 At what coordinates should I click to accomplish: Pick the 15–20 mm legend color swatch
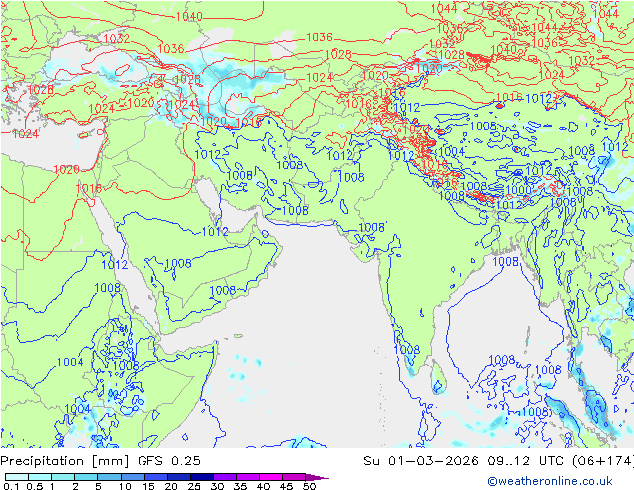tap(156, 477)
